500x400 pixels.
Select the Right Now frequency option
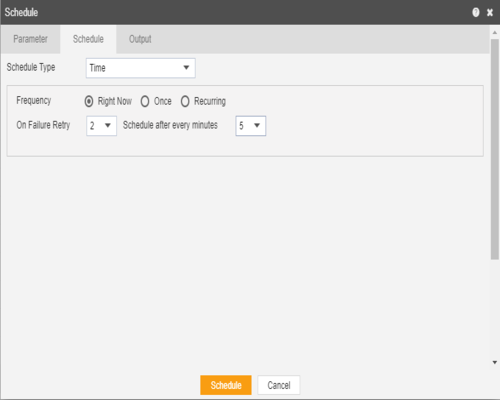click(x=89, y=101)
